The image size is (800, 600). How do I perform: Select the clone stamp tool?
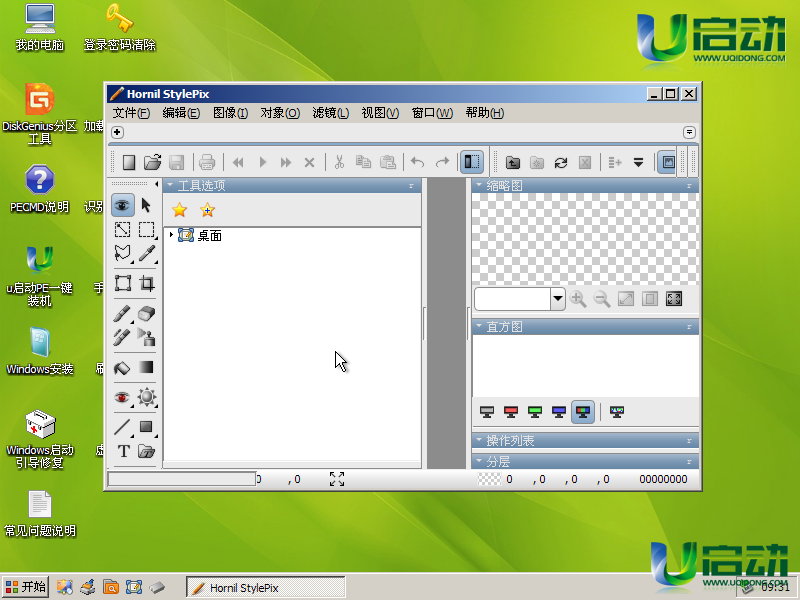click(146, 337)
